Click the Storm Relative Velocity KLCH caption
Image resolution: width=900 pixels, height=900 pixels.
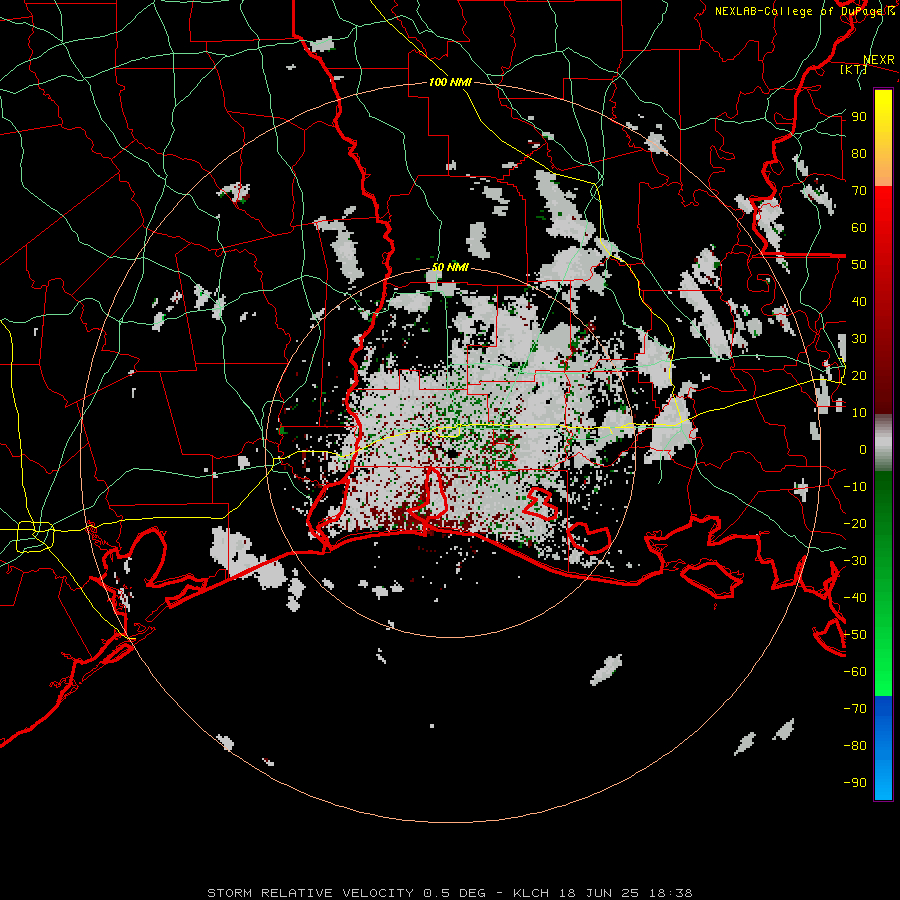point(450,893)
